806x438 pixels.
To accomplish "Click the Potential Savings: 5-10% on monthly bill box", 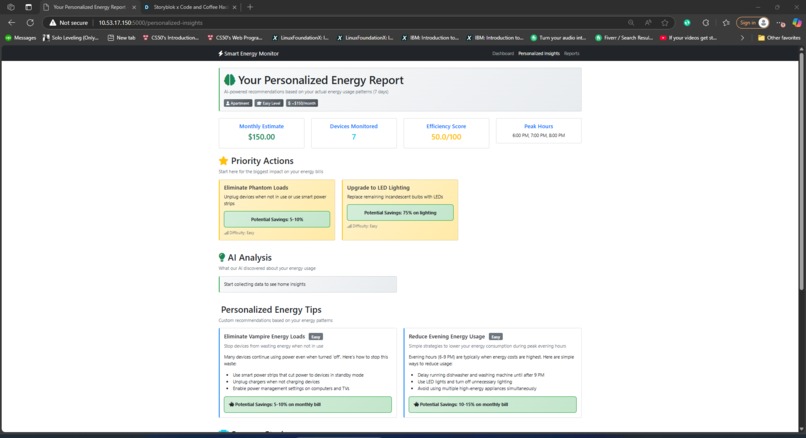I will (307, 404).
